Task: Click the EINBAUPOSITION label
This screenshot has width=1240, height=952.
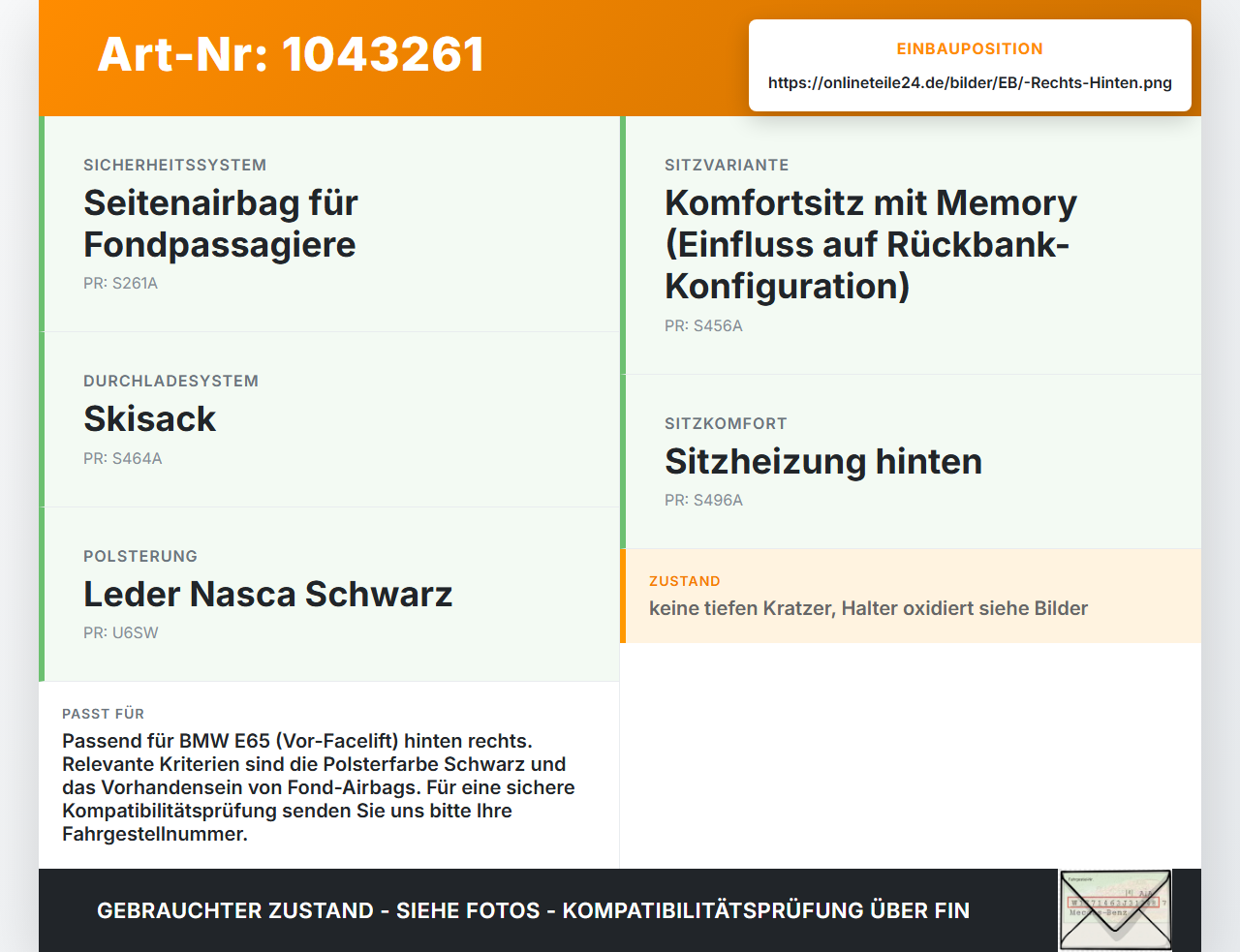Action: click(970, 48)
